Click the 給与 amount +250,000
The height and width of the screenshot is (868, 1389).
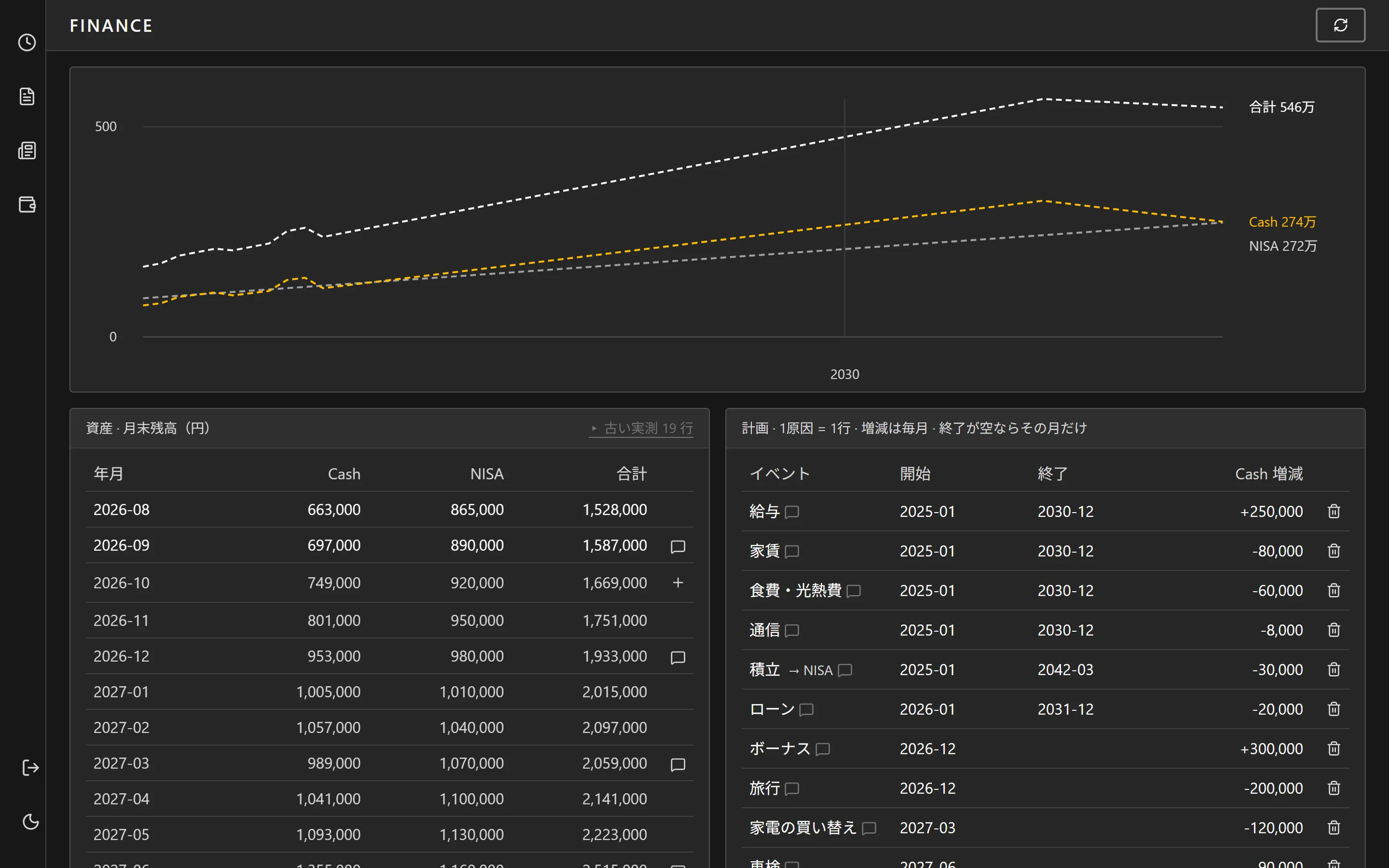[x=1271, y=511]
